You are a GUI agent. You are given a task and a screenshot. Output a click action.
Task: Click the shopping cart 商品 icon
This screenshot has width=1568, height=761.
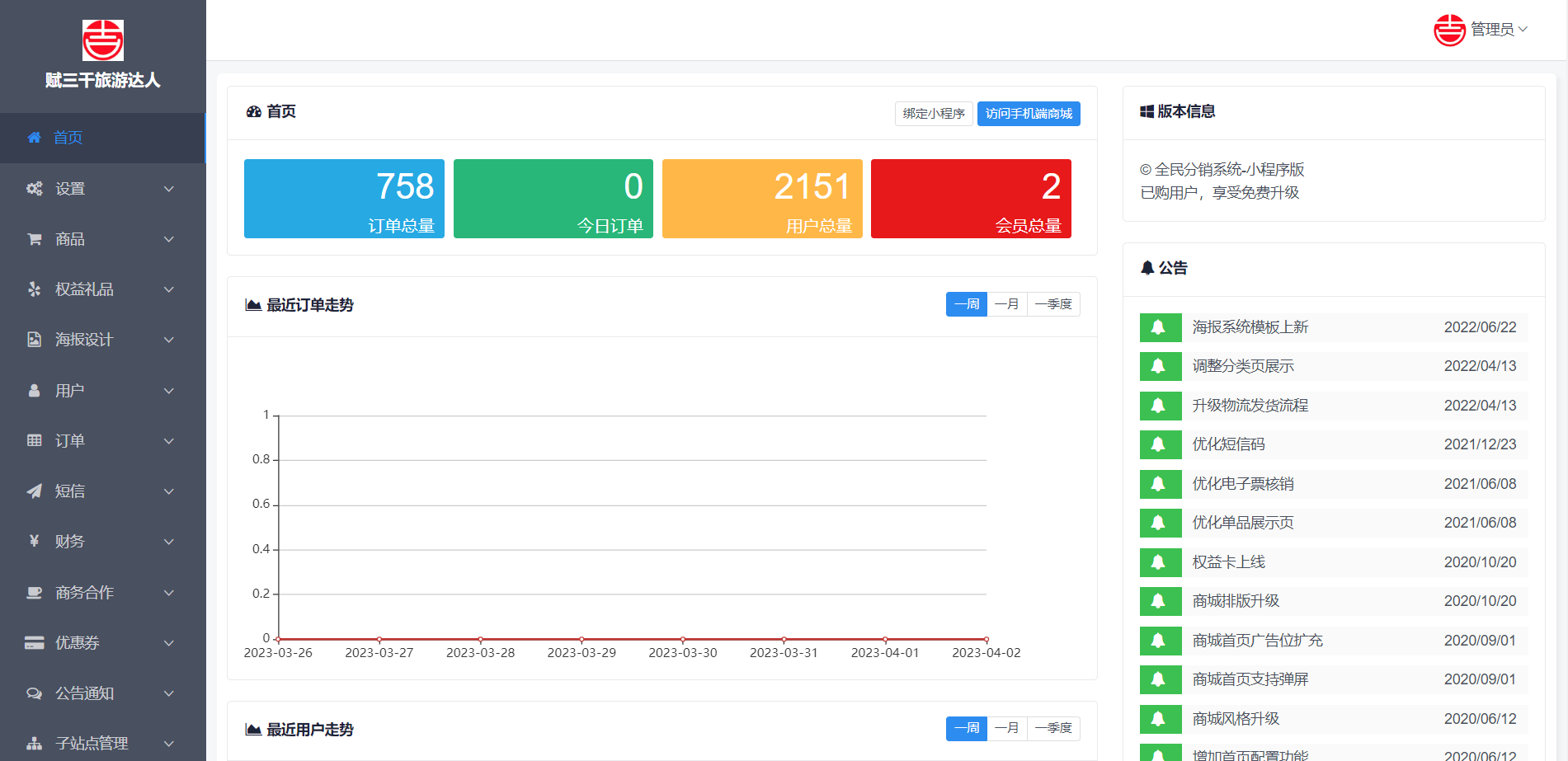click(34, 239)
